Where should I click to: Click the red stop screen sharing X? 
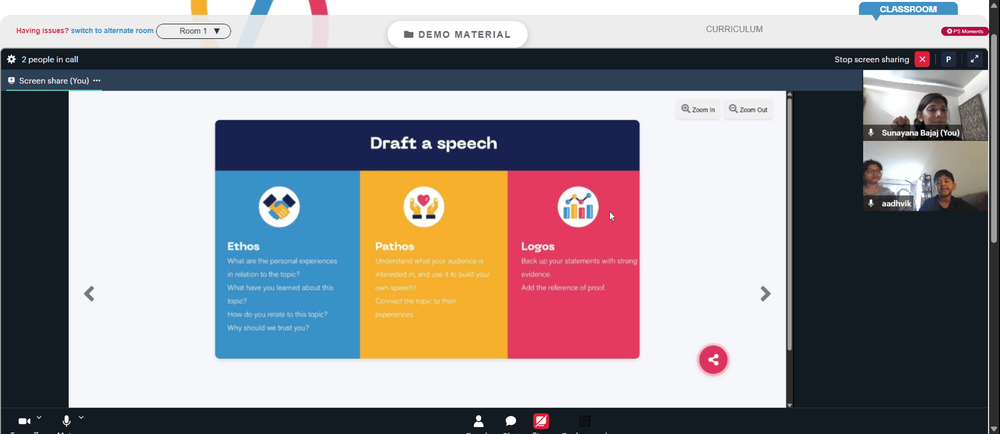[922, 59]
